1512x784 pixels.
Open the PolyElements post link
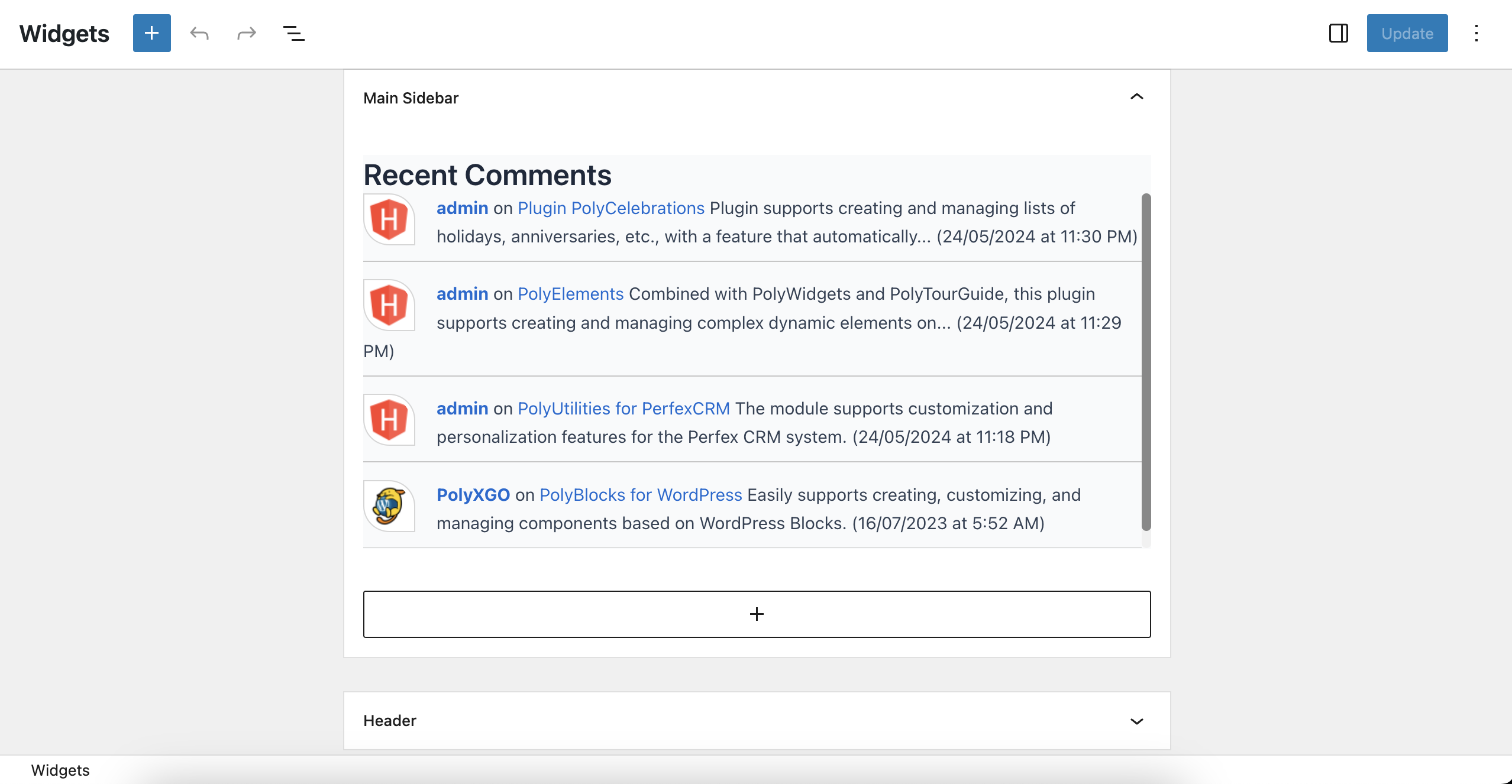(x=571, y=294)
